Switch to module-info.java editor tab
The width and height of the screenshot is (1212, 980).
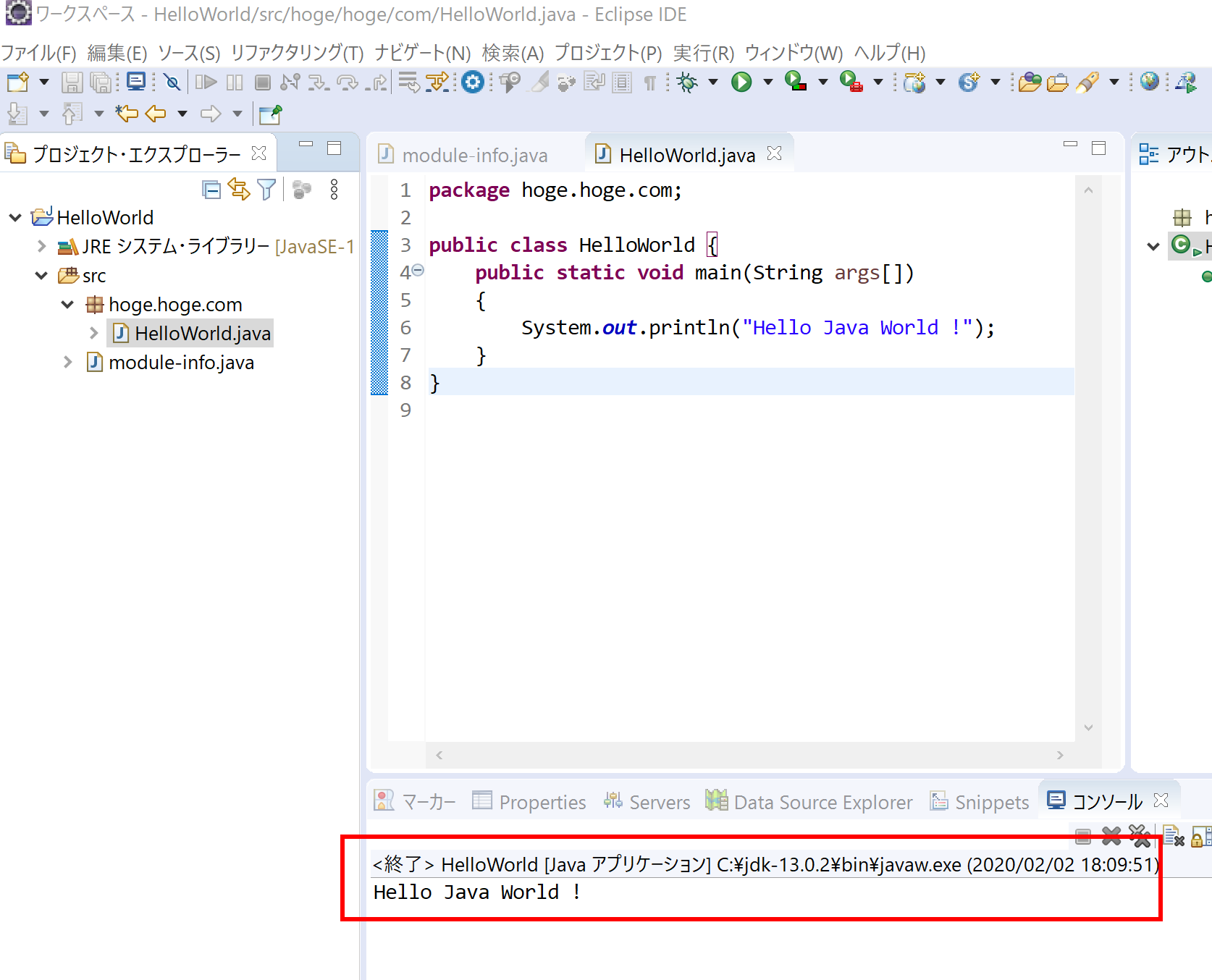tap(463, 155)
